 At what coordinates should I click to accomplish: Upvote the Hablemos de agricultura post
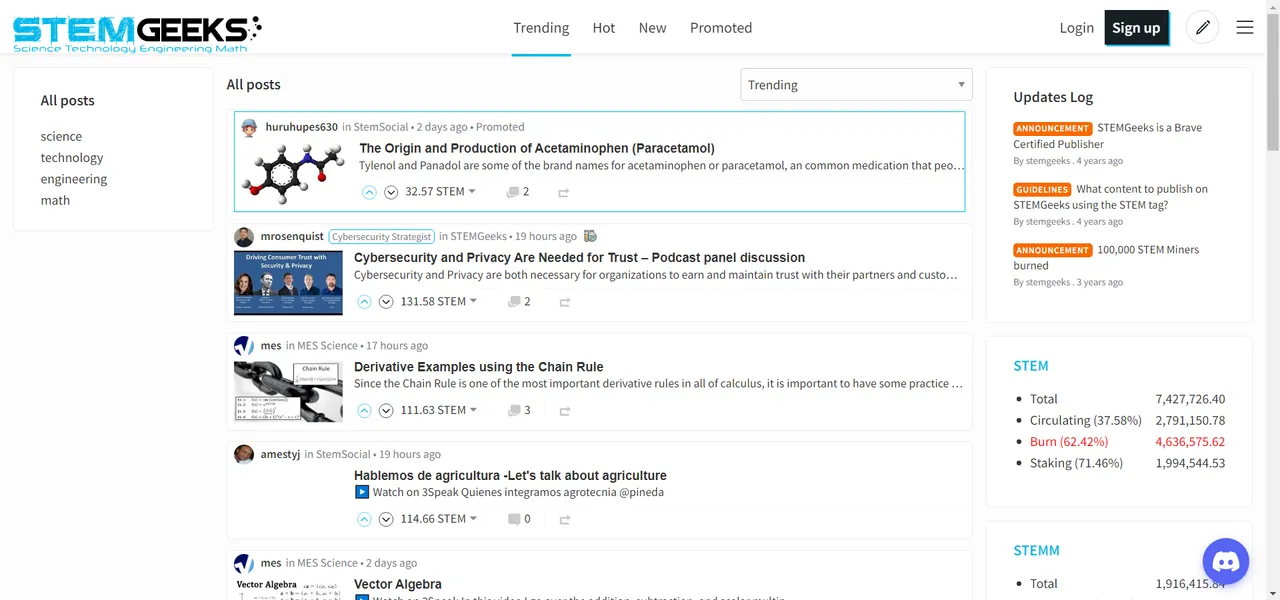point(364,519)
